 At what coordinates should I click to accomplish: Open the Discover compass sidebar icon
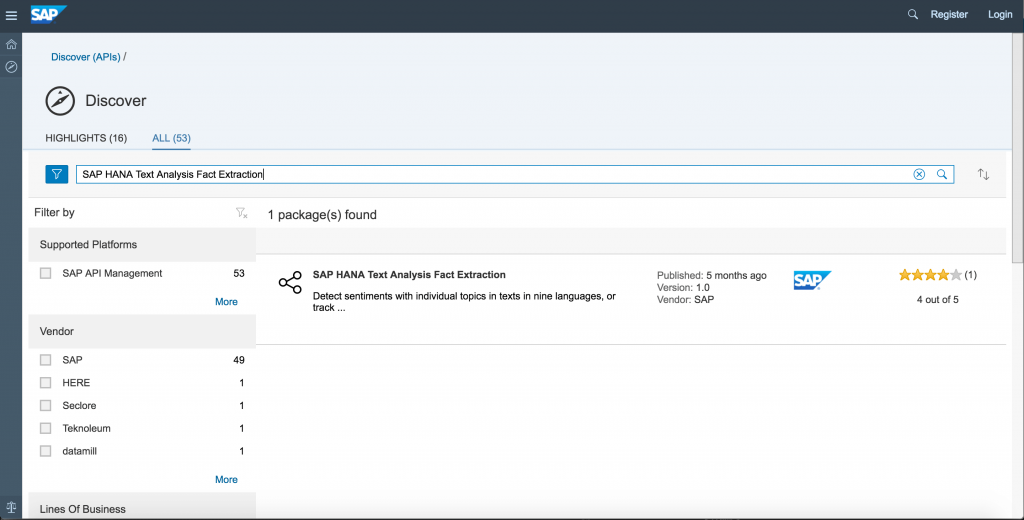point(11,67)
